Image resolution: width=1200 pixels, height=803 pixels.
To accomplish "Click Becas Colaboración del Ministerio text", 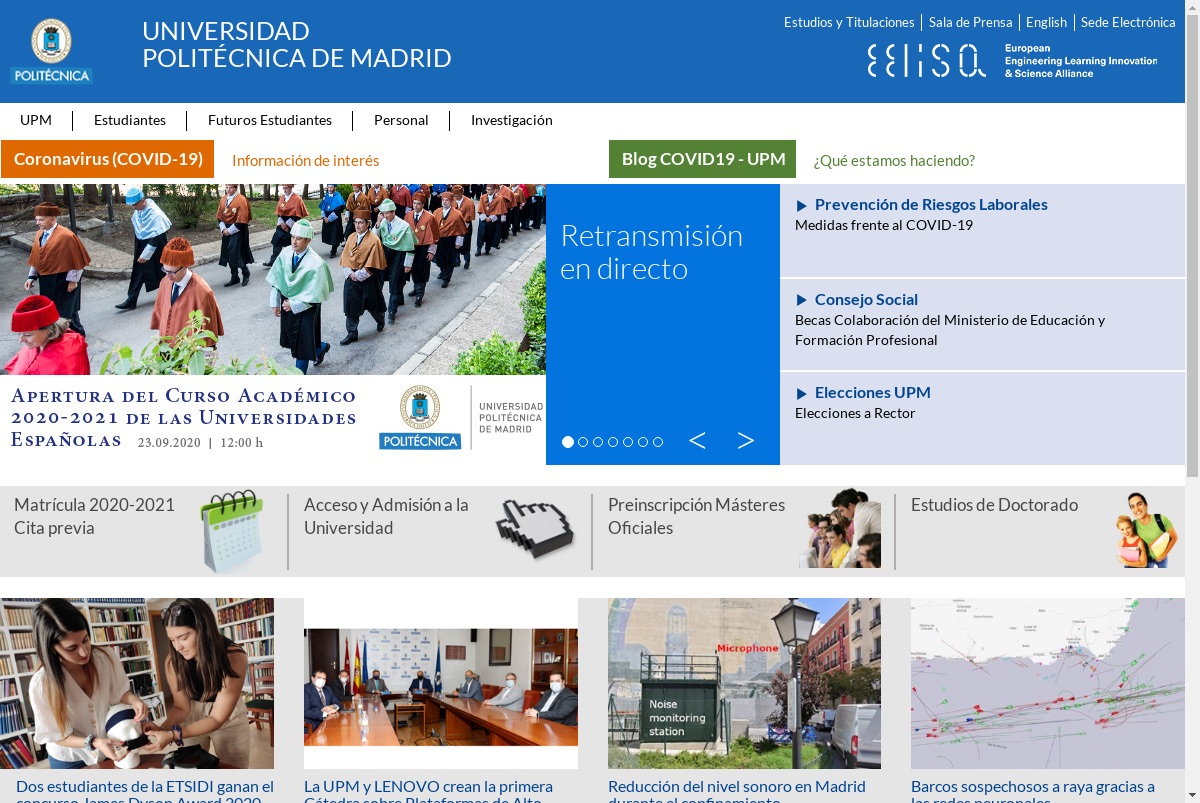I will pos(950,330).
